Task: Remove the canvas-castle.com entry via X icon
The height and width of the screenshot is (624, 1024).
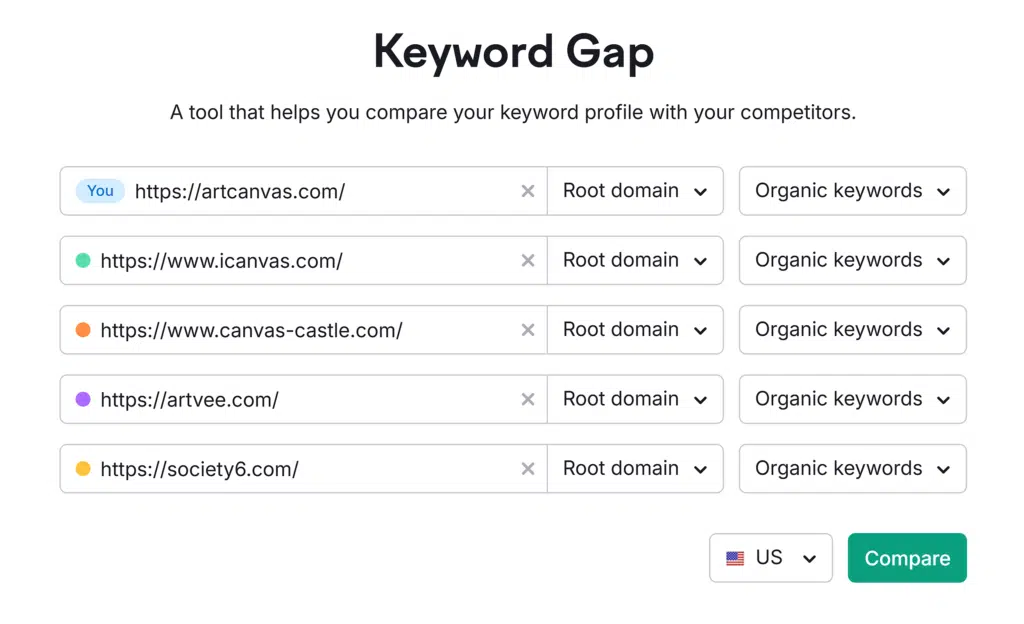Action: 528,330
